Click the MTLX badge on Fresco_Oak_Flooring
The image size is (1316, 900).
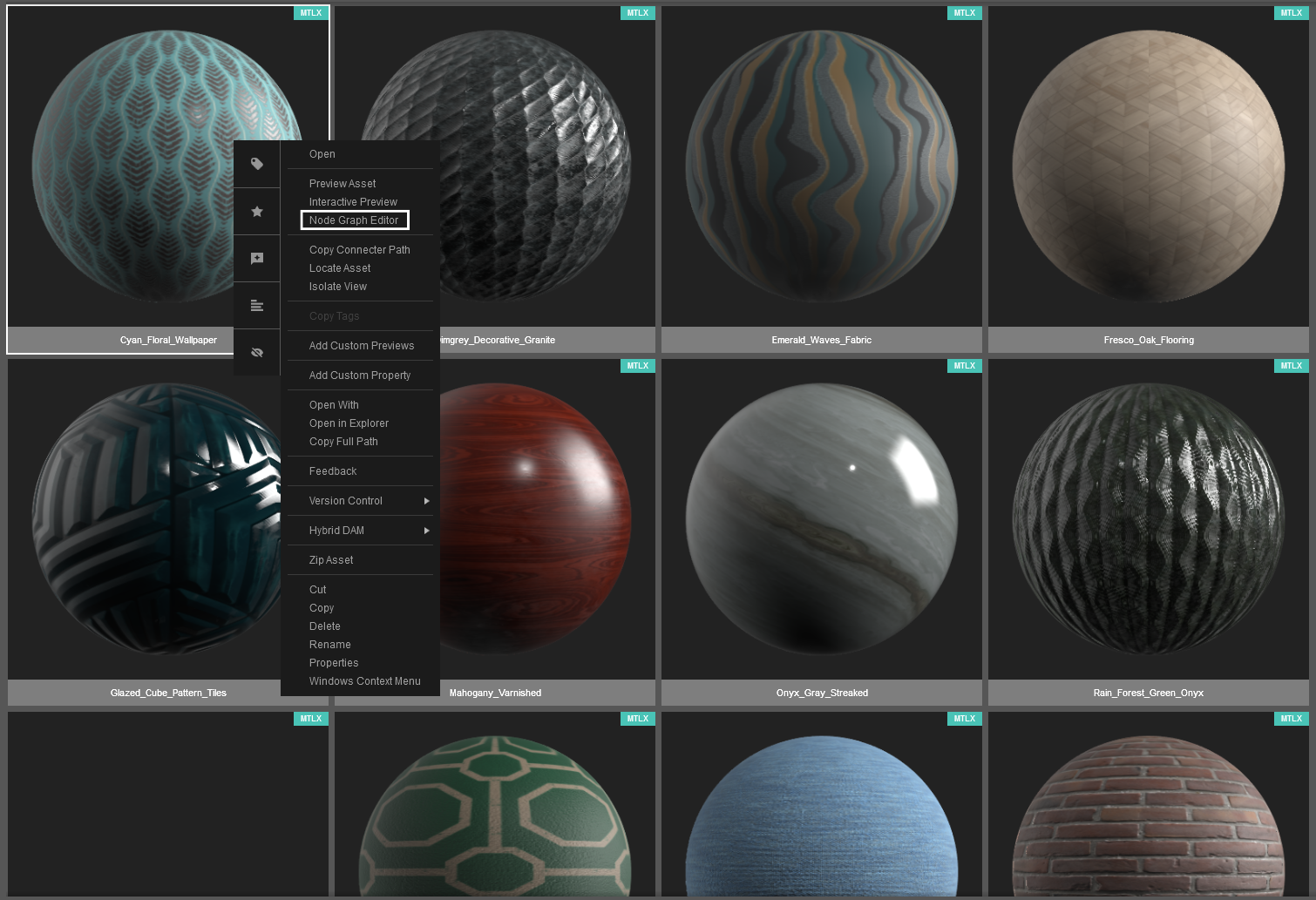[1291, 13]
